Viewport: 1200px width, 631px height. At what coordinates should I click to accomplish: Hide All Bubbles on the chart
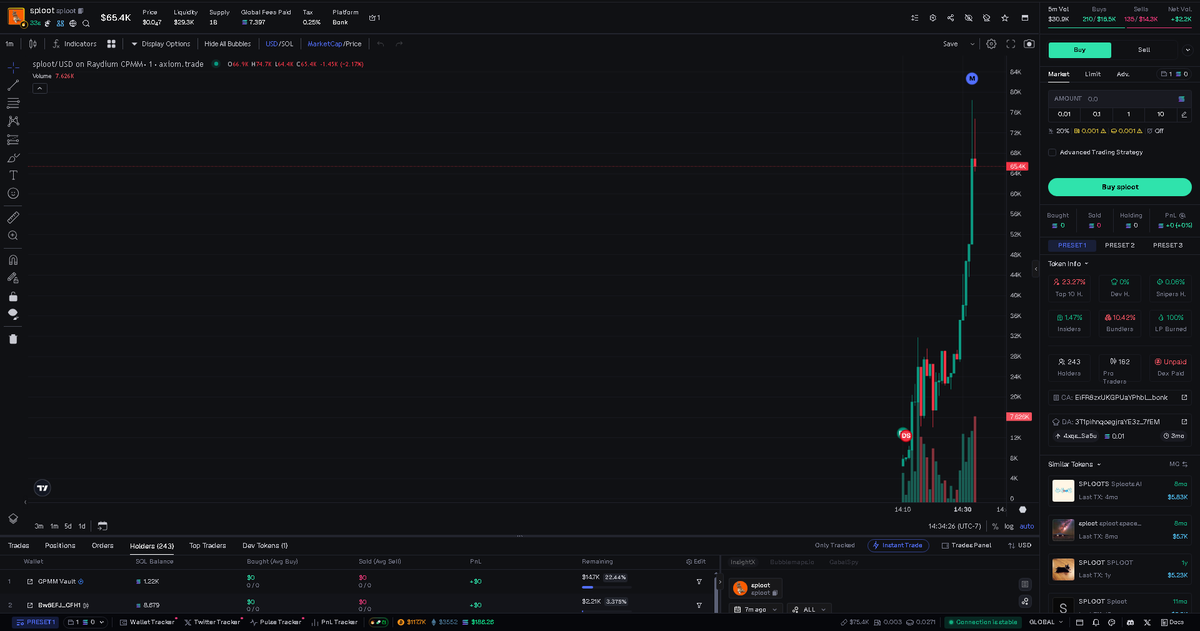(x=227, y=44)
